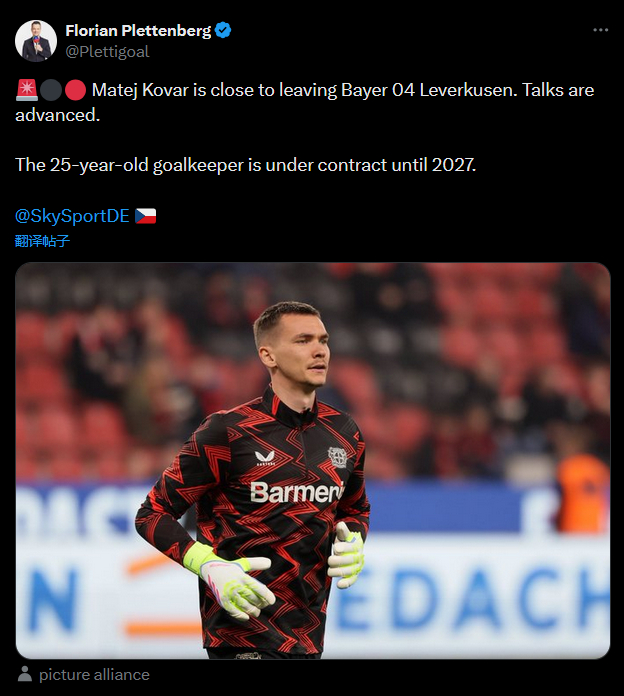Click the translate post link
The height and width of the screenshot is (696, 624).
[42, 241]
